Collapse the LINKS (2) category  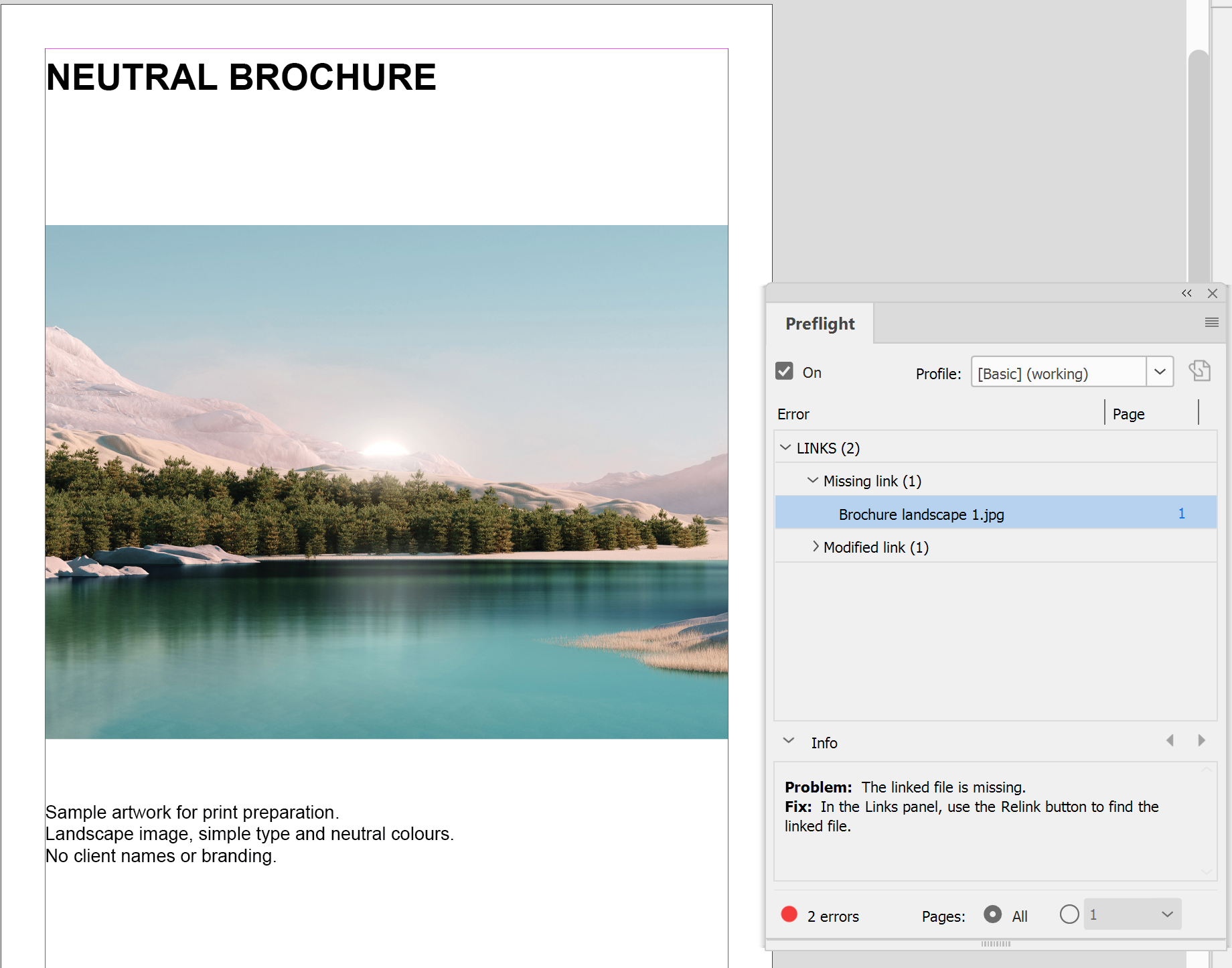785,447
